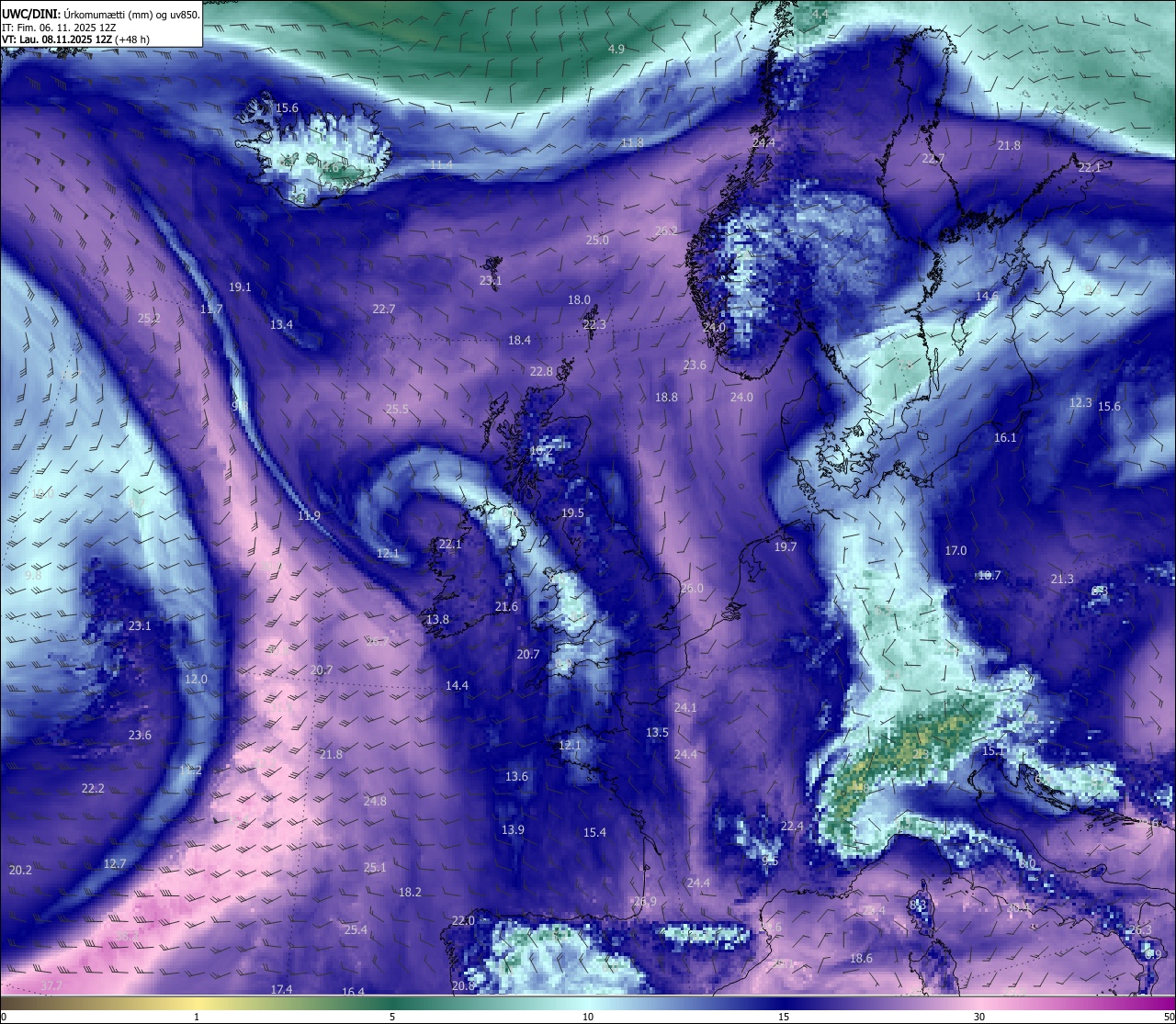
Task: Click the map value '24.8'
Action: (375, 801)
